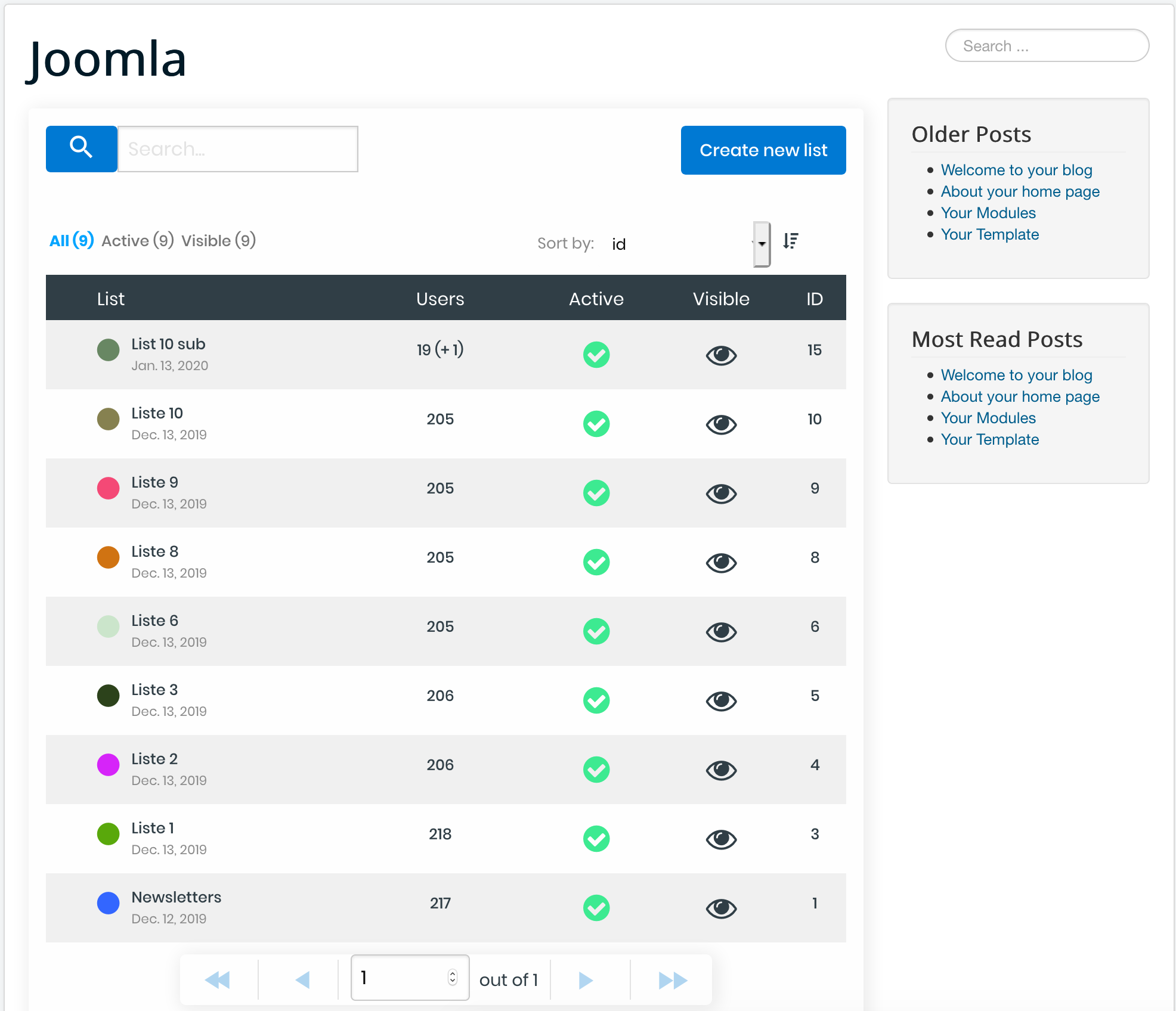Toggle active checkmark for Liste 6

[596, 631]
